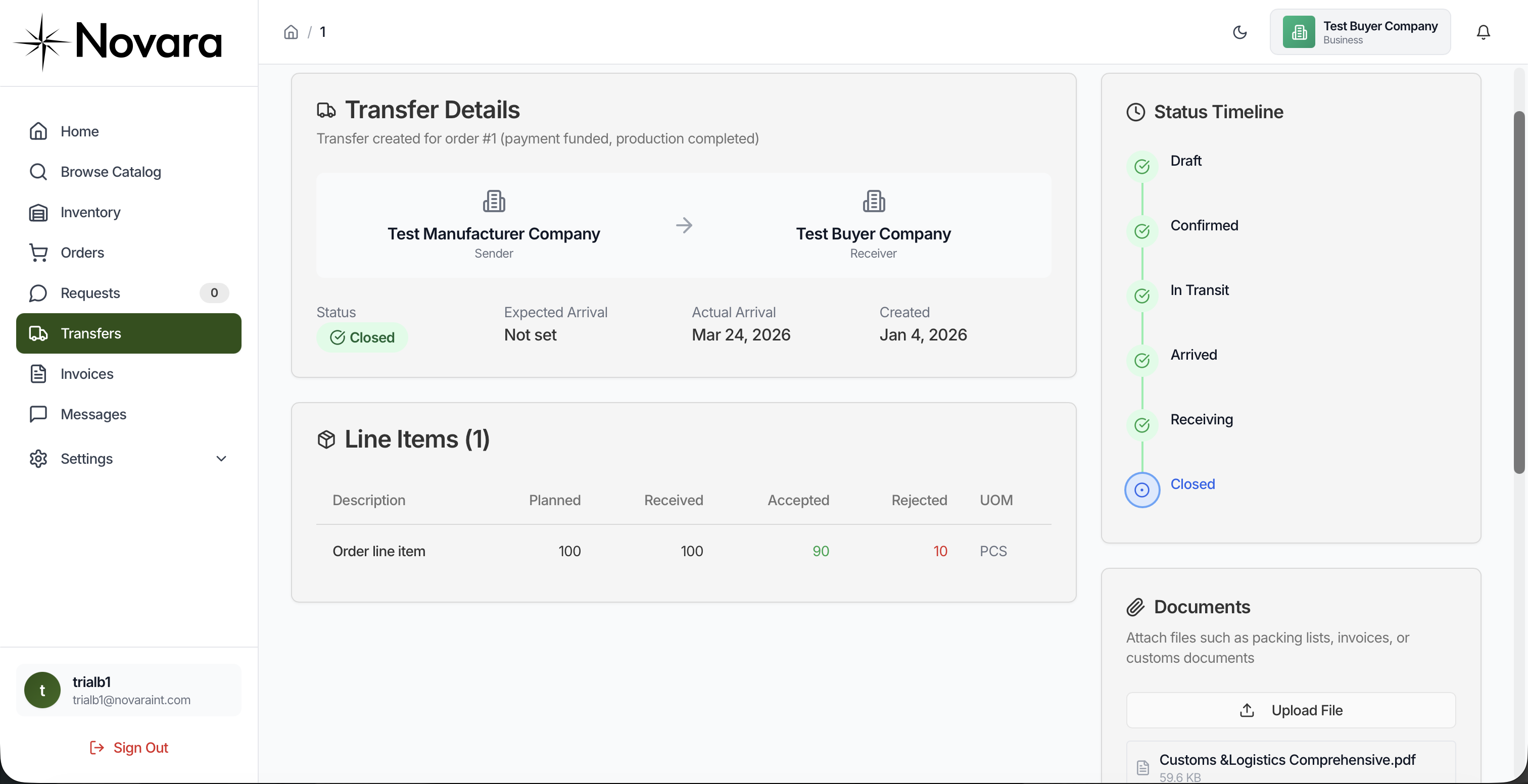This screenshot has height=784, width=1528.
Task: Click the Closed status badge
Action: [x=362, y=337]
